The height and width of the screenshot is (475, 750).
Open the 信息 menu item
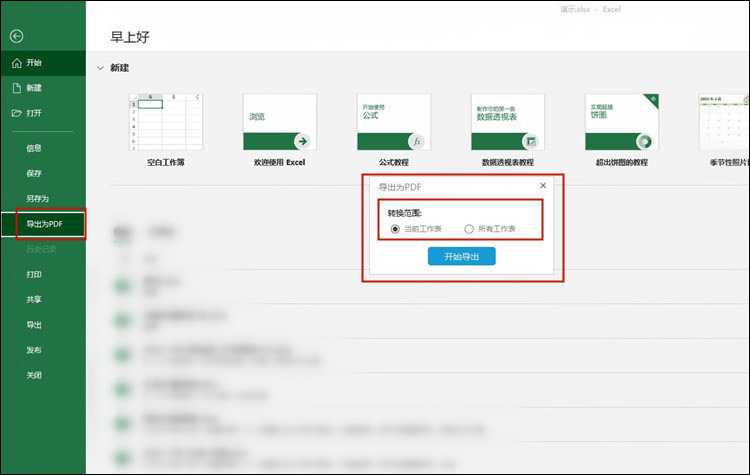33,148
